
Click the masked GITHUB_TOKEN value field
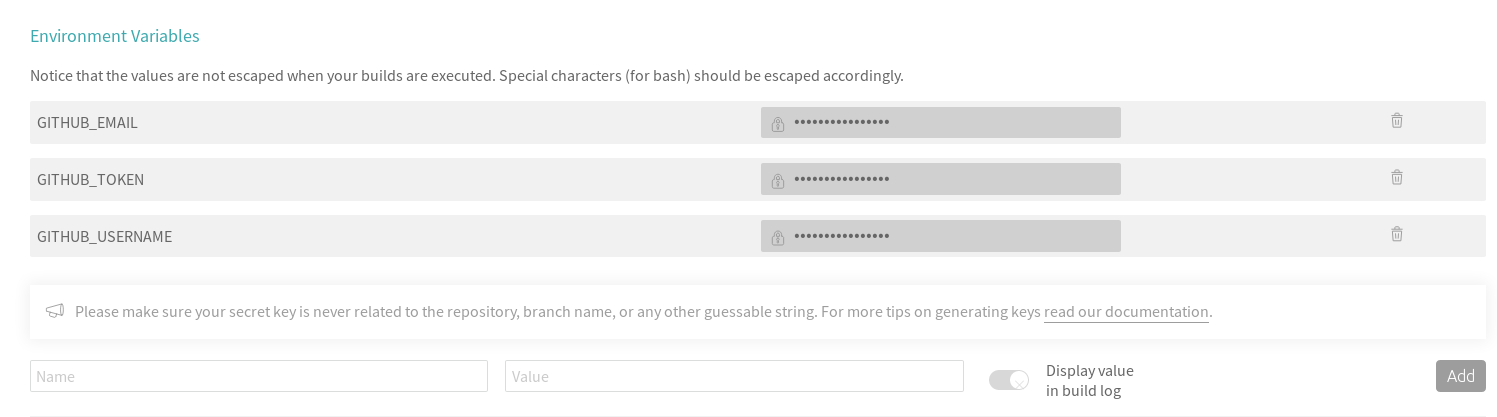[x=950, y=180]
